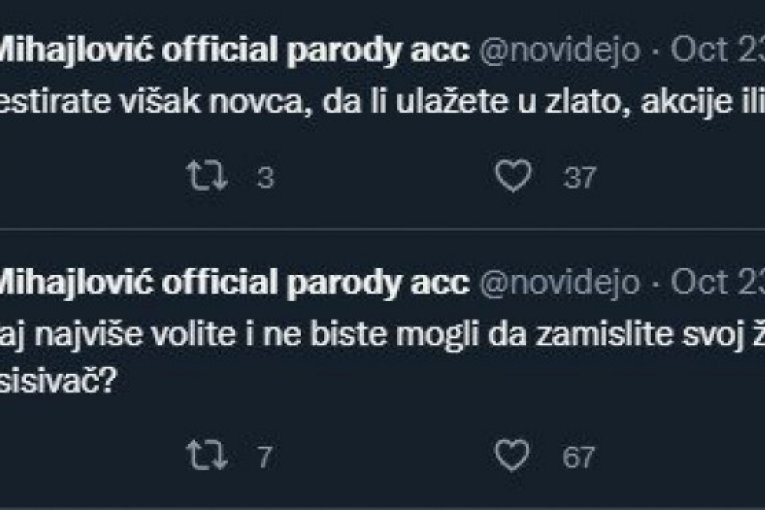Retweet the tweet about investing in zlato
765x510 pixels.
pos(206,177)
